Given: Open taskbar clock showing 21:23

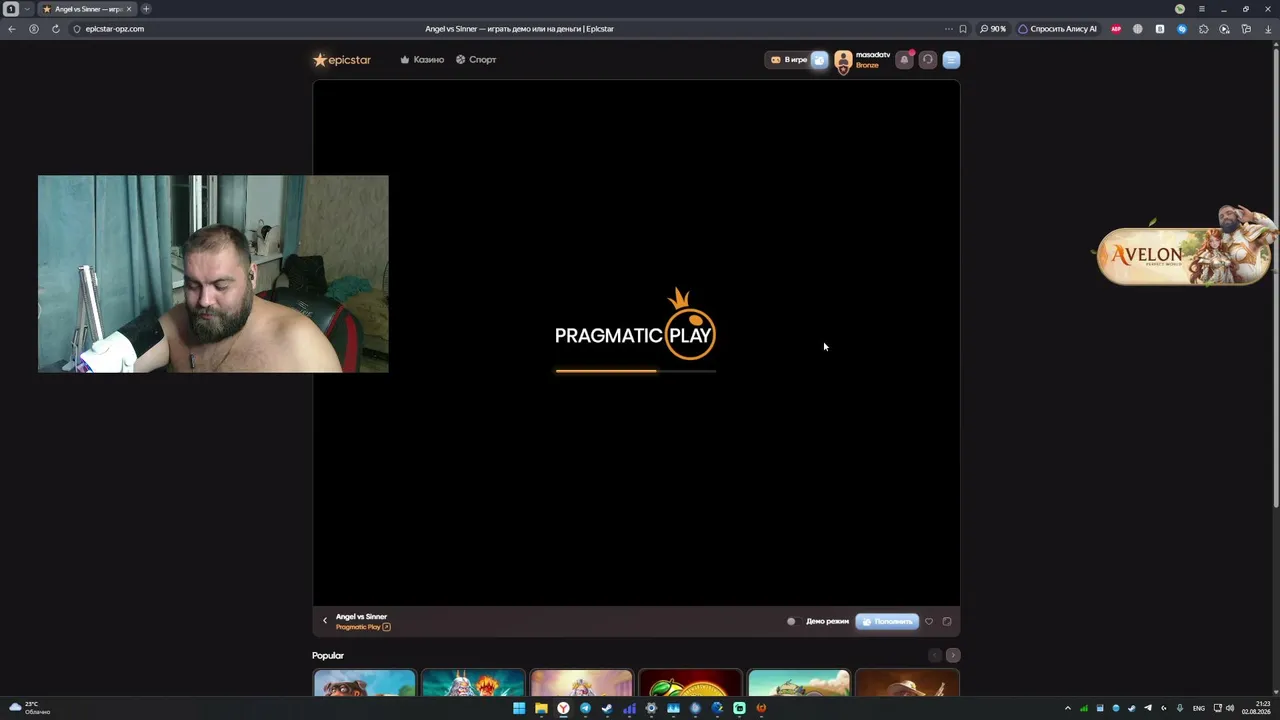Looking at the screenshot, I should point(1256,708).
